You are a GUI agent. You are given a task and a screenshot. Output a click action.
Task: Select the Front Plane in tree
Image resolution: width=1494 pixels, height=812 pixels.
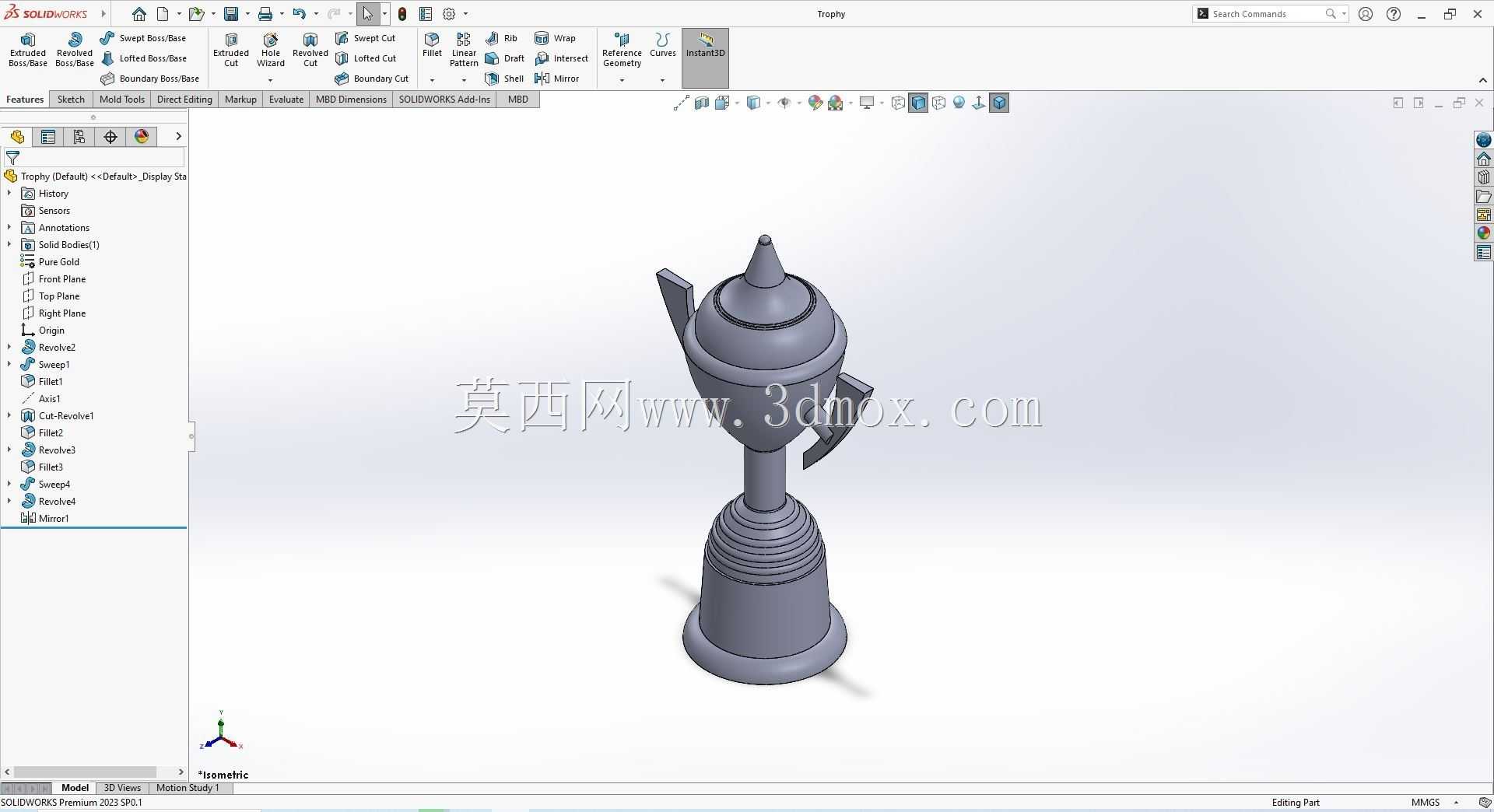point(54,279)
